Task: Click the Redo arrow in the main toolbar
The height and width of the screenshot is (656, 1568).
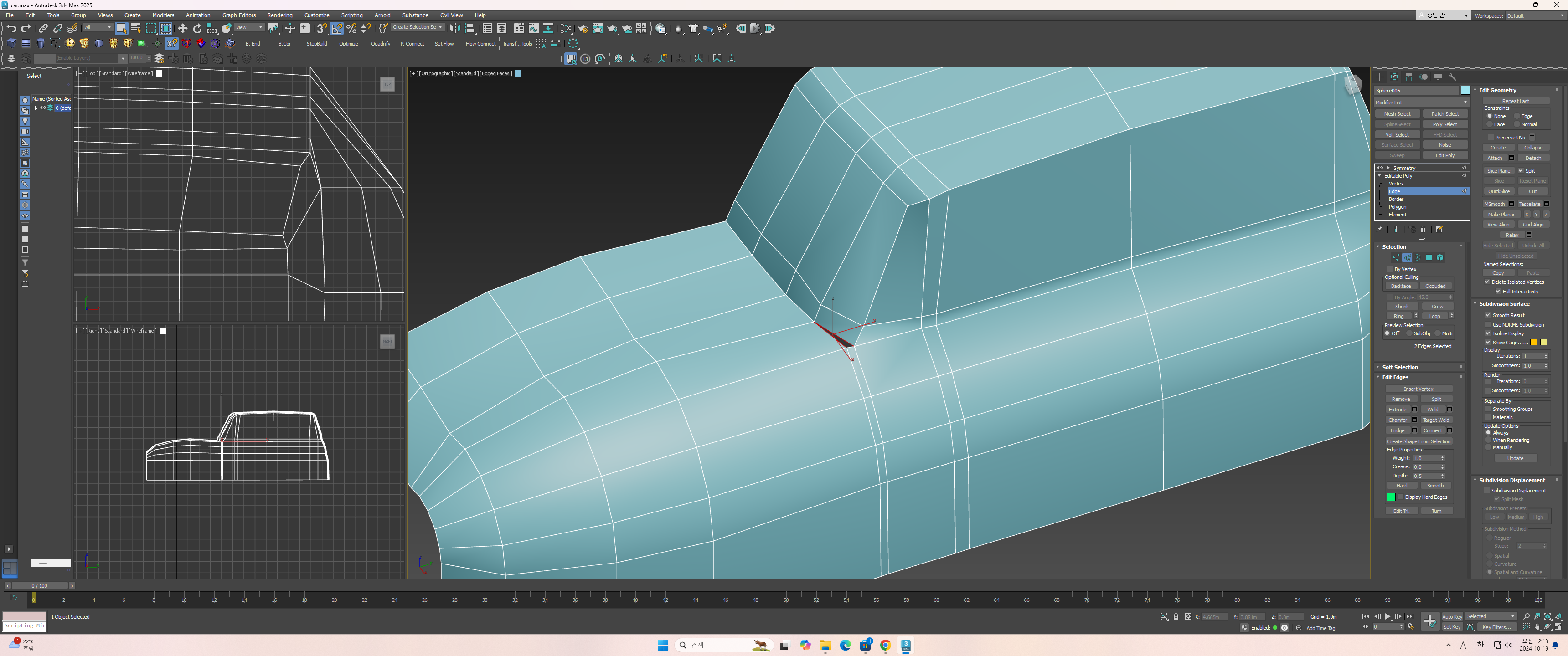Action: click(x=26, y=29)
